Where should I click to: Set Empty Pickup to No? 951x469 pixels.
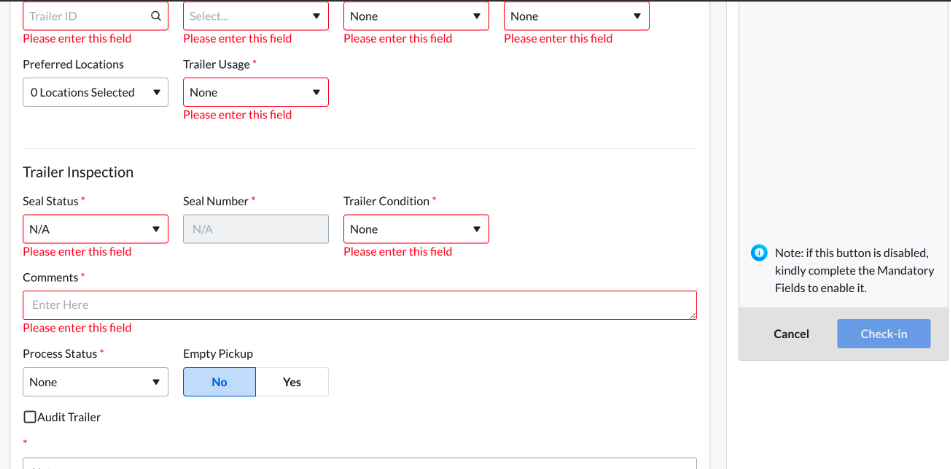coord(219,382)
